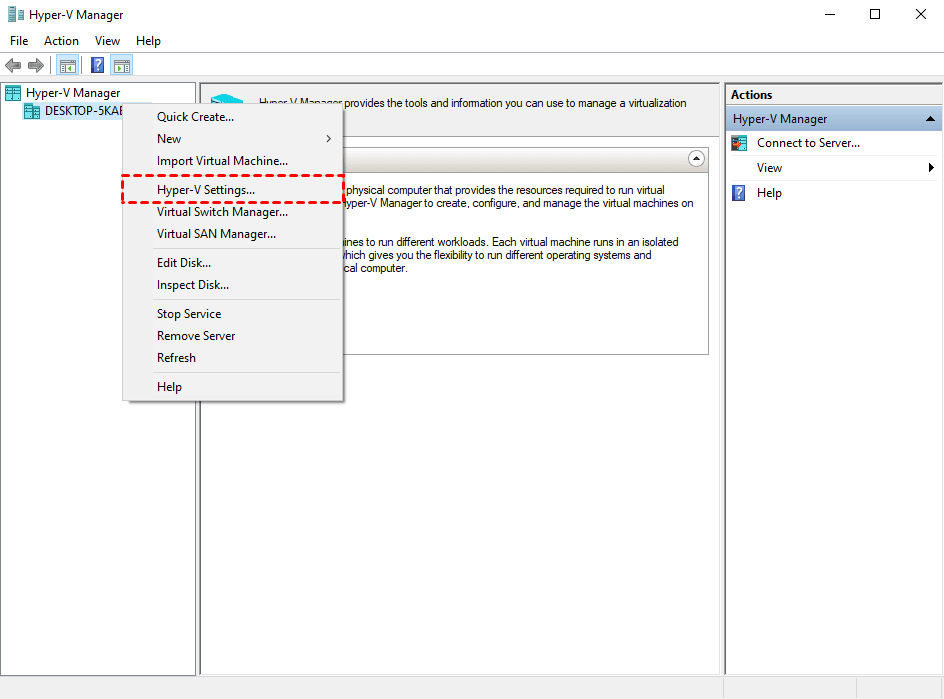944x699 pixels.
Task: Click the DESKTOP server node icon
Action: [x=32, y=111]
